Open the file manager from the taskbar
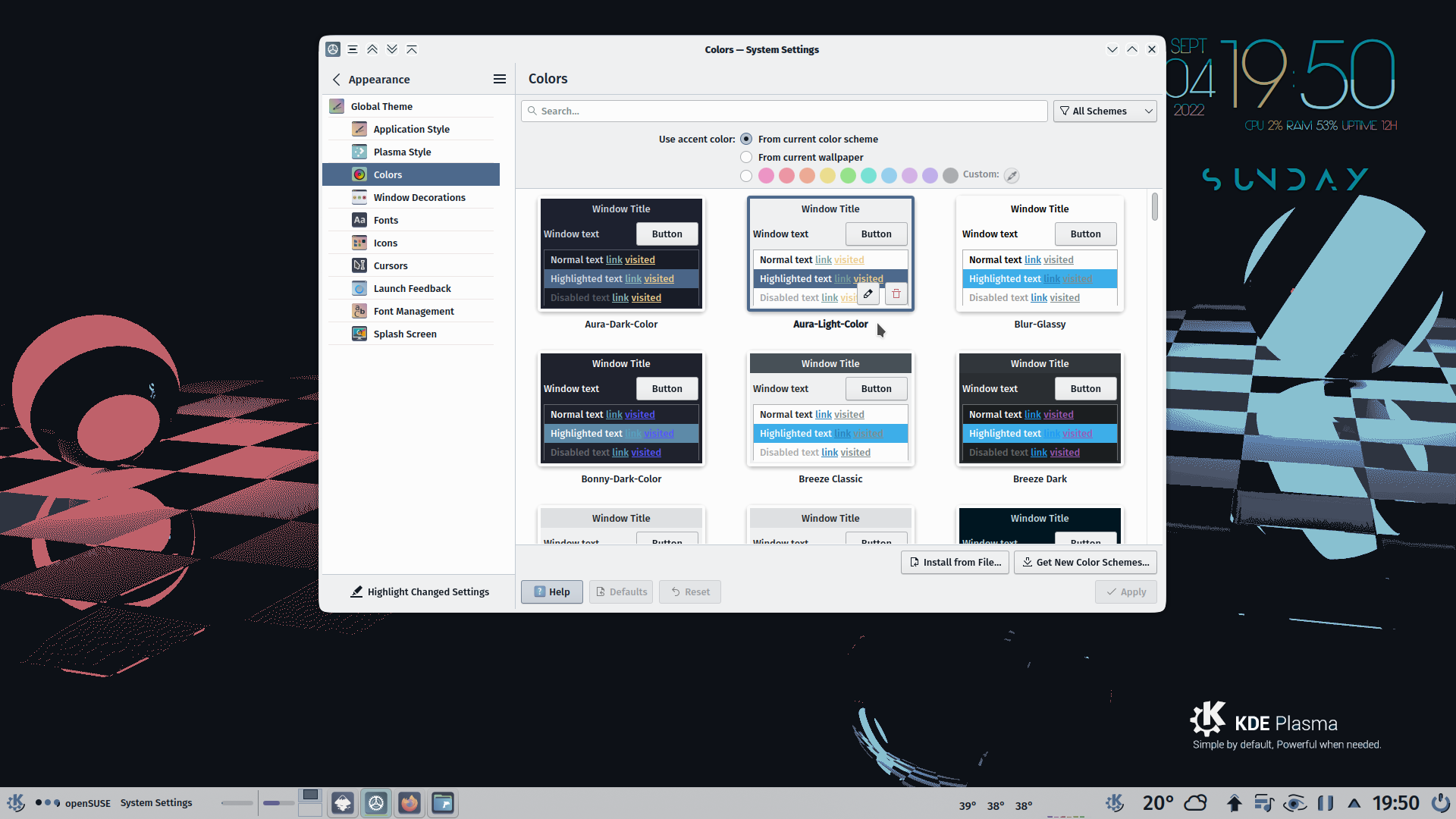The image size is (1456, 819). click(x=443, y=803)
